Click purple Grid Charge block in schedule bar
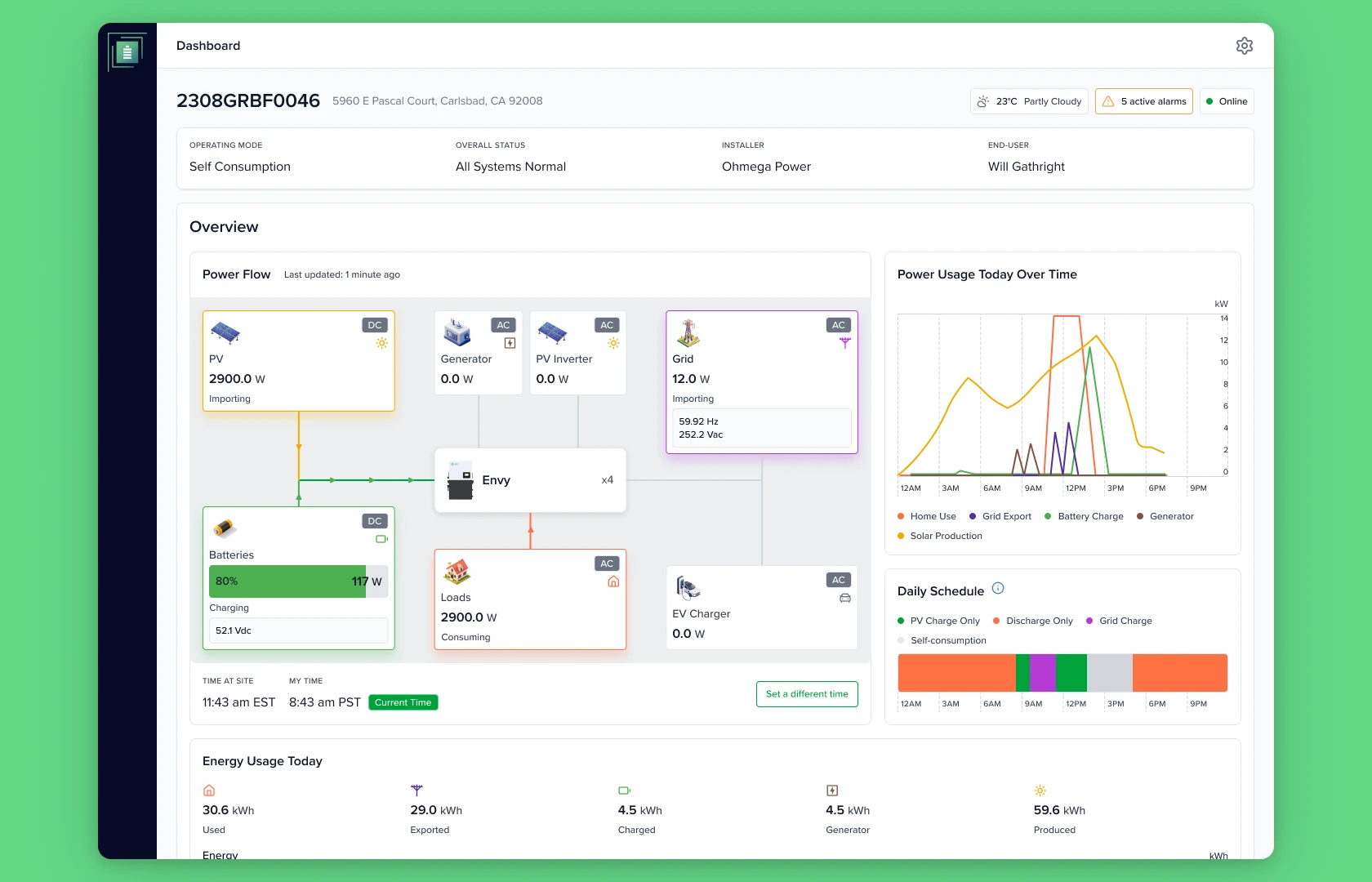The height and width of the screenshot is (882, 1372). 1042,673
